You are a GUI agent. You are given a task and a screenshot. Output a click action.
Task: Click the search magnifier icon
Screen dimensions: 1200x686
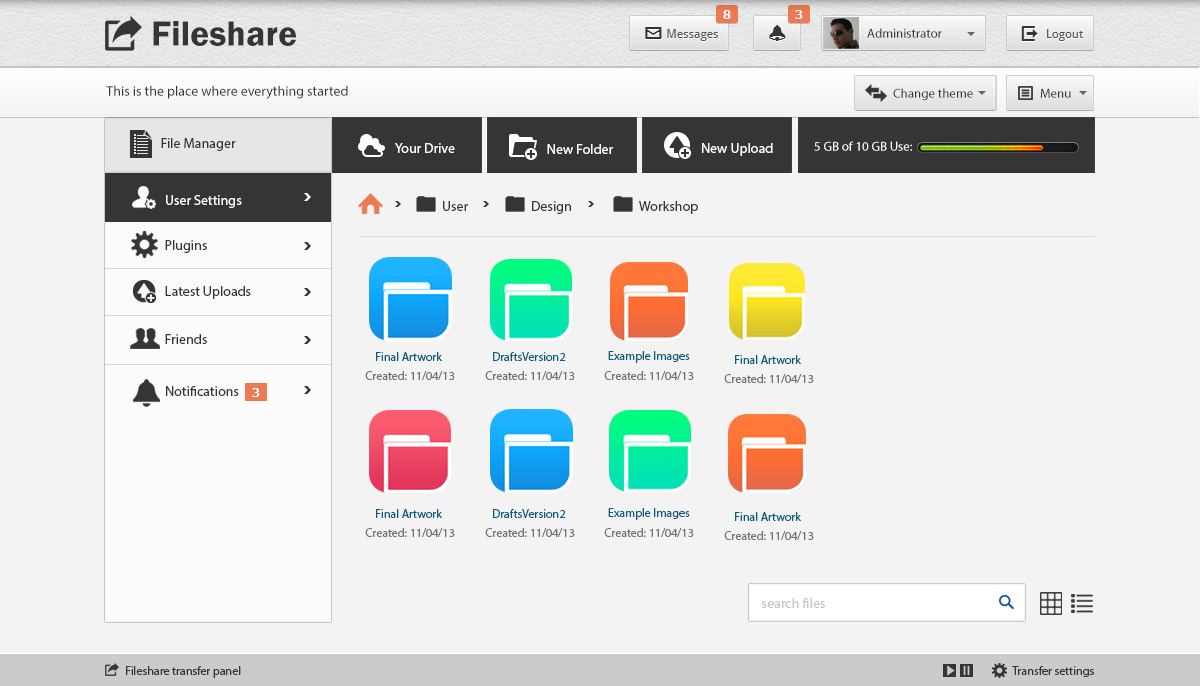(x=1006, y=602)
